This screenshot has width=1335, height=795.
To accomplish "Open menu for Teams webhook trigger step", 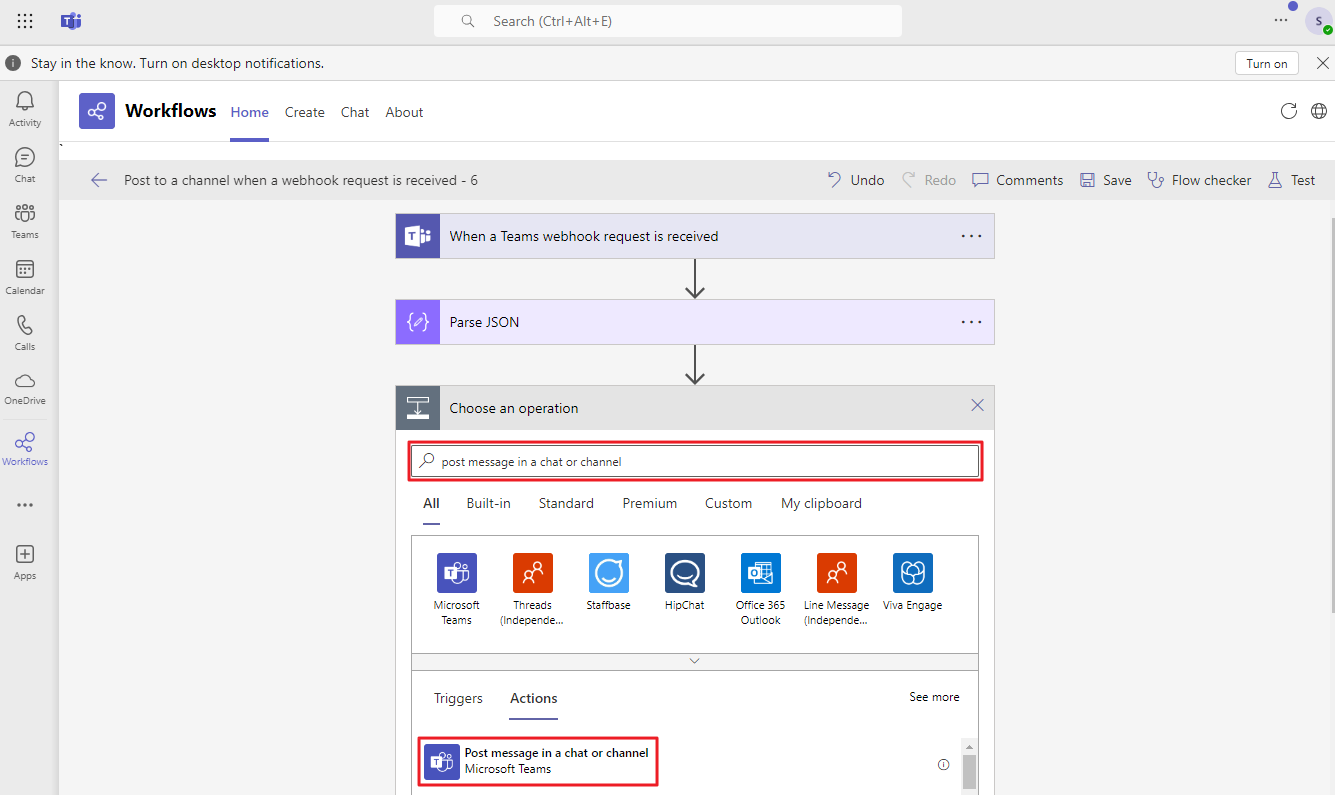I will [971, 236].
